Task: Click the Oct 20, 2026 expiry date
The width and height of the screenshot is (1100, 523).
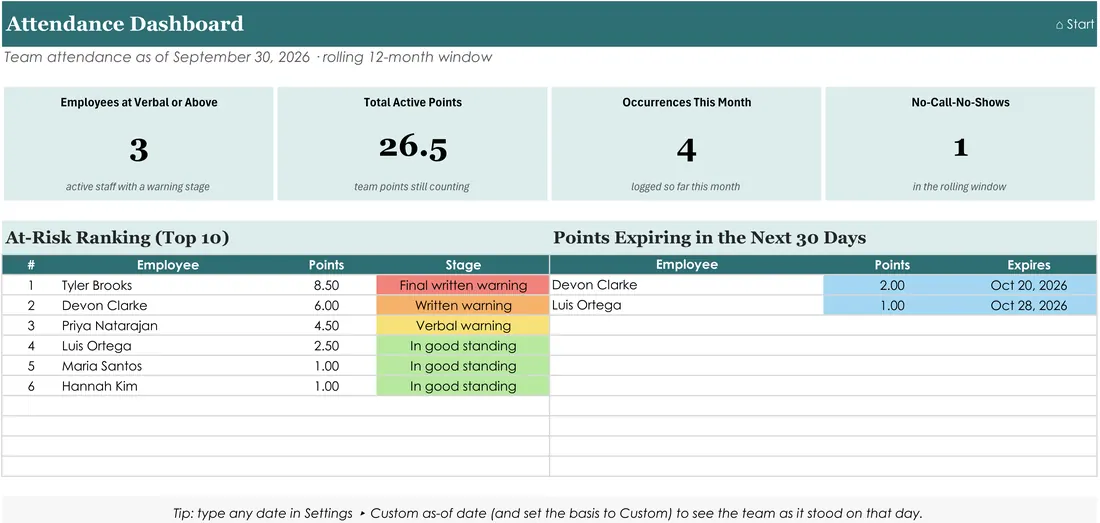Action: point(1028,285)
